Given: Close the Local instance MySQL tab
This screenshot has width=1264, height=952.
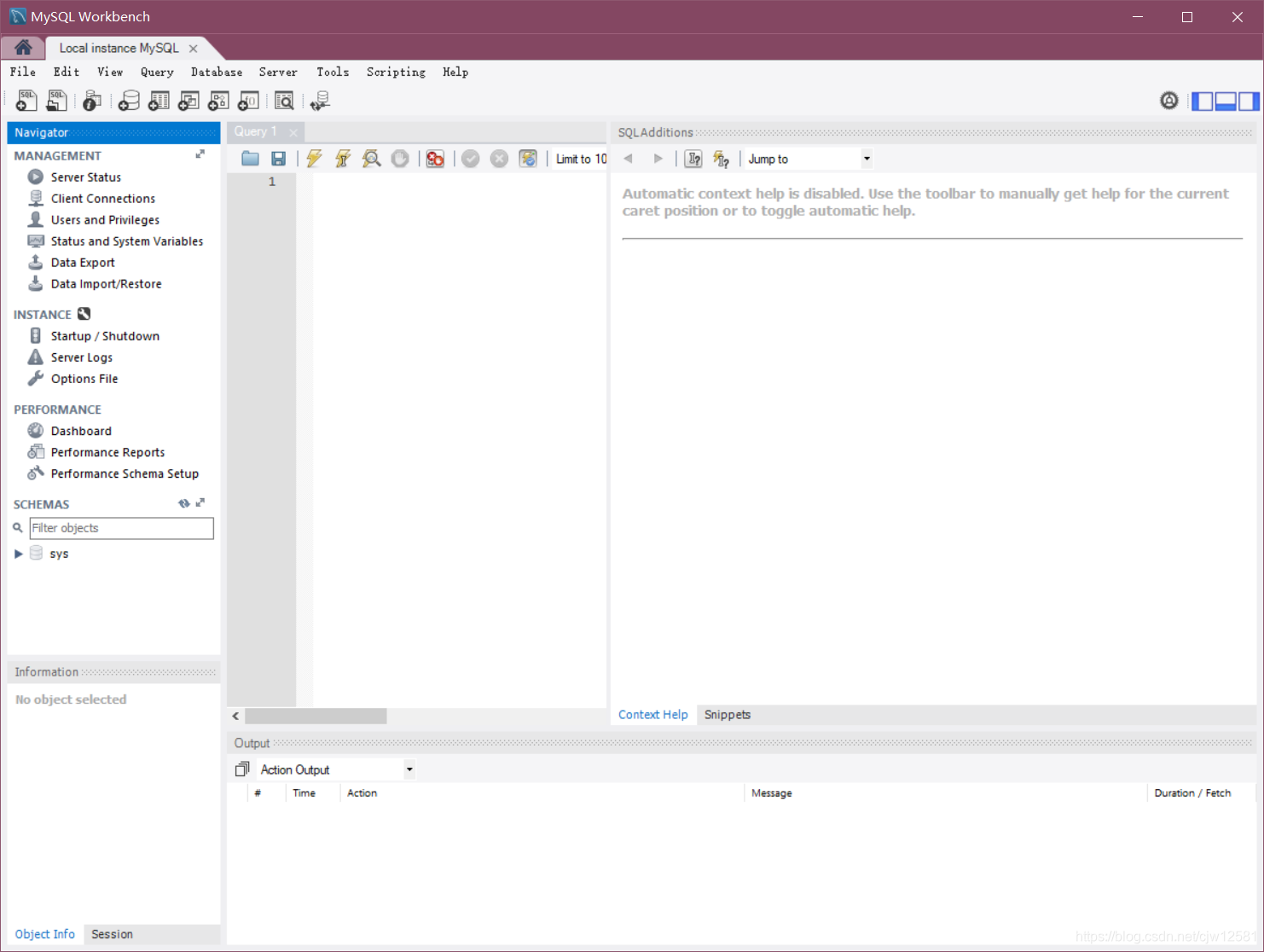Looking at the screenshot, I should point(194,49).
